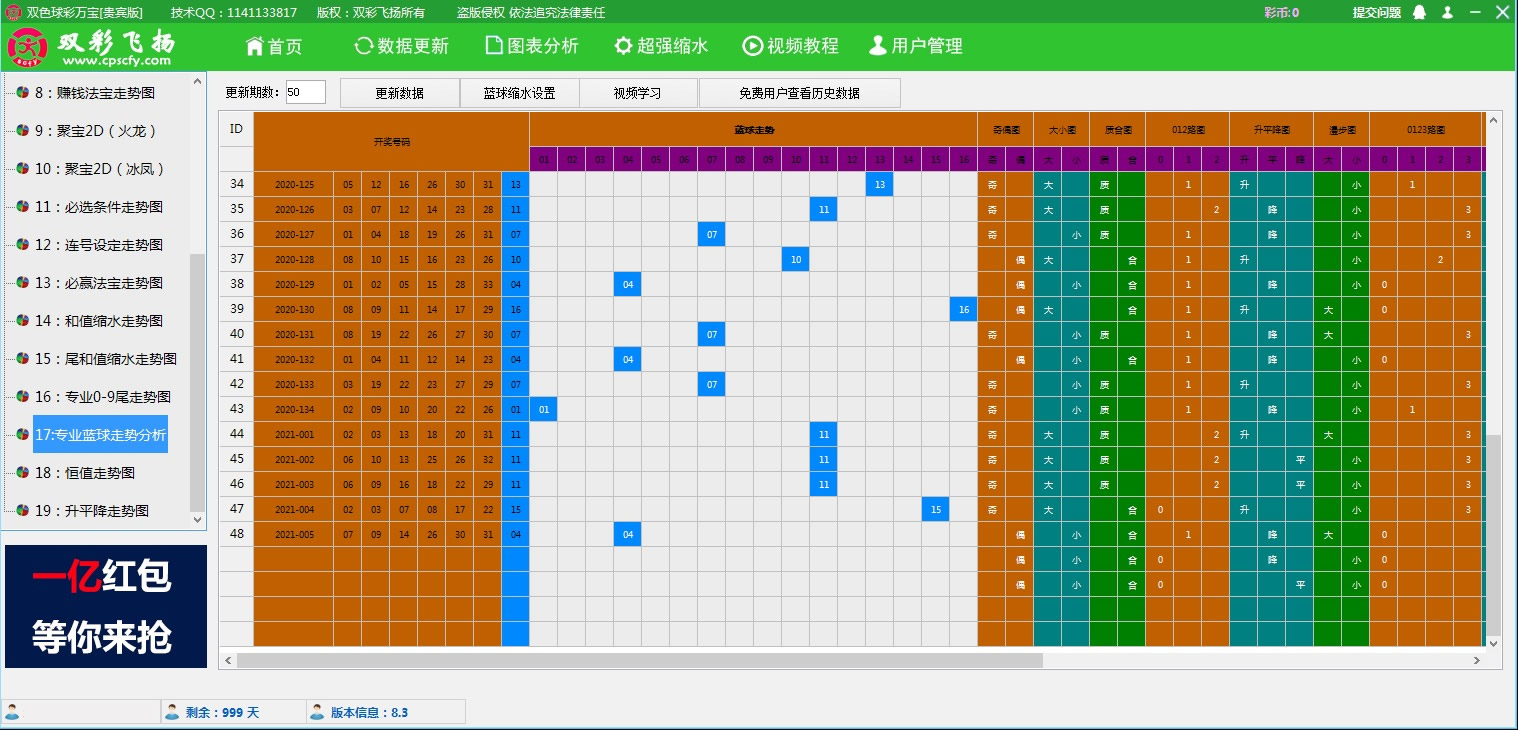Image resolution: width=1518 pixels, height=730 pixels.
Task: Click the user icon beside 版本信息:8.3
Action: pos(318,711)
